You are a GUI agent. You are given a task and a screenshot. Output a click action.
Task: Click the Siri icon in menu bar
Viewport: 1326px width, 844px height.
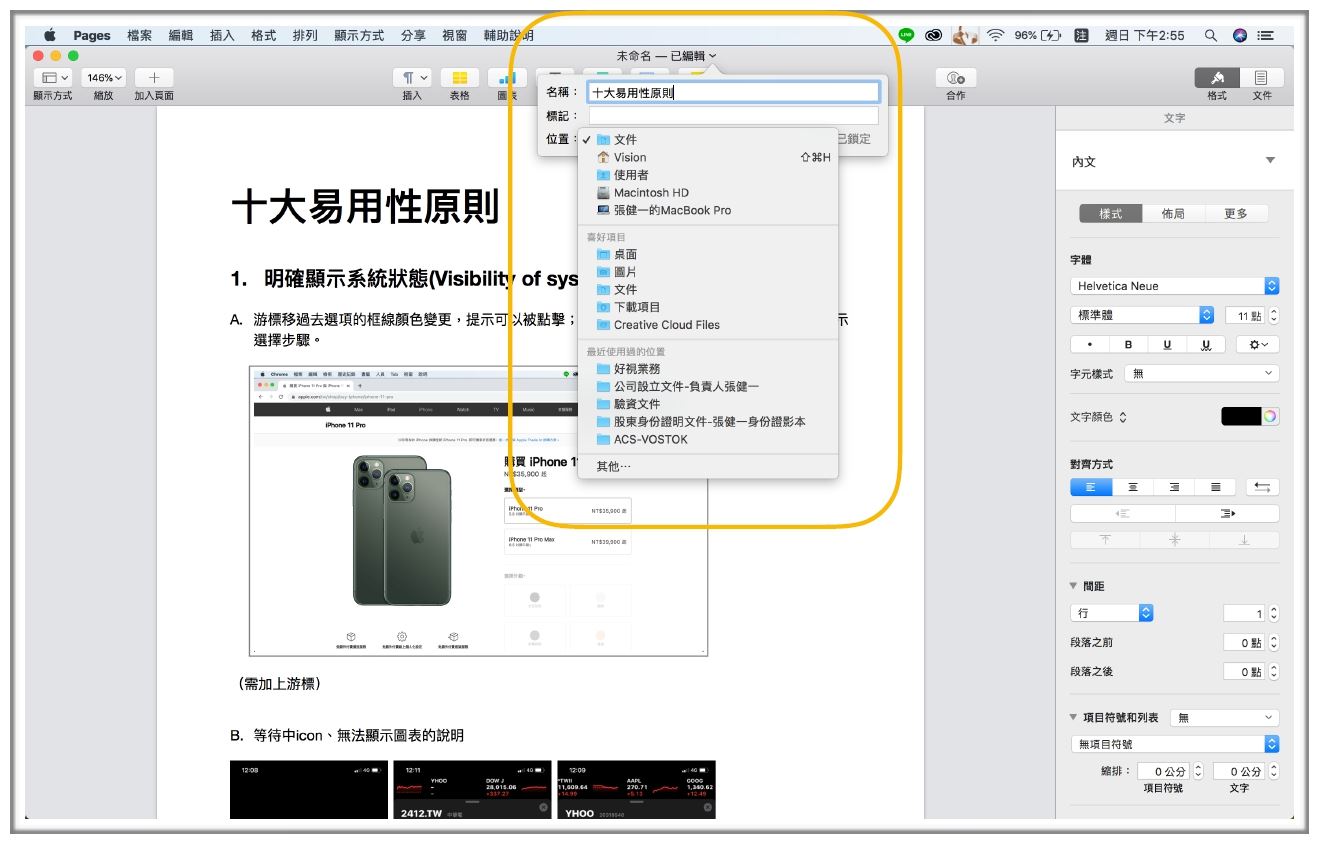(x=1240, y=35)
